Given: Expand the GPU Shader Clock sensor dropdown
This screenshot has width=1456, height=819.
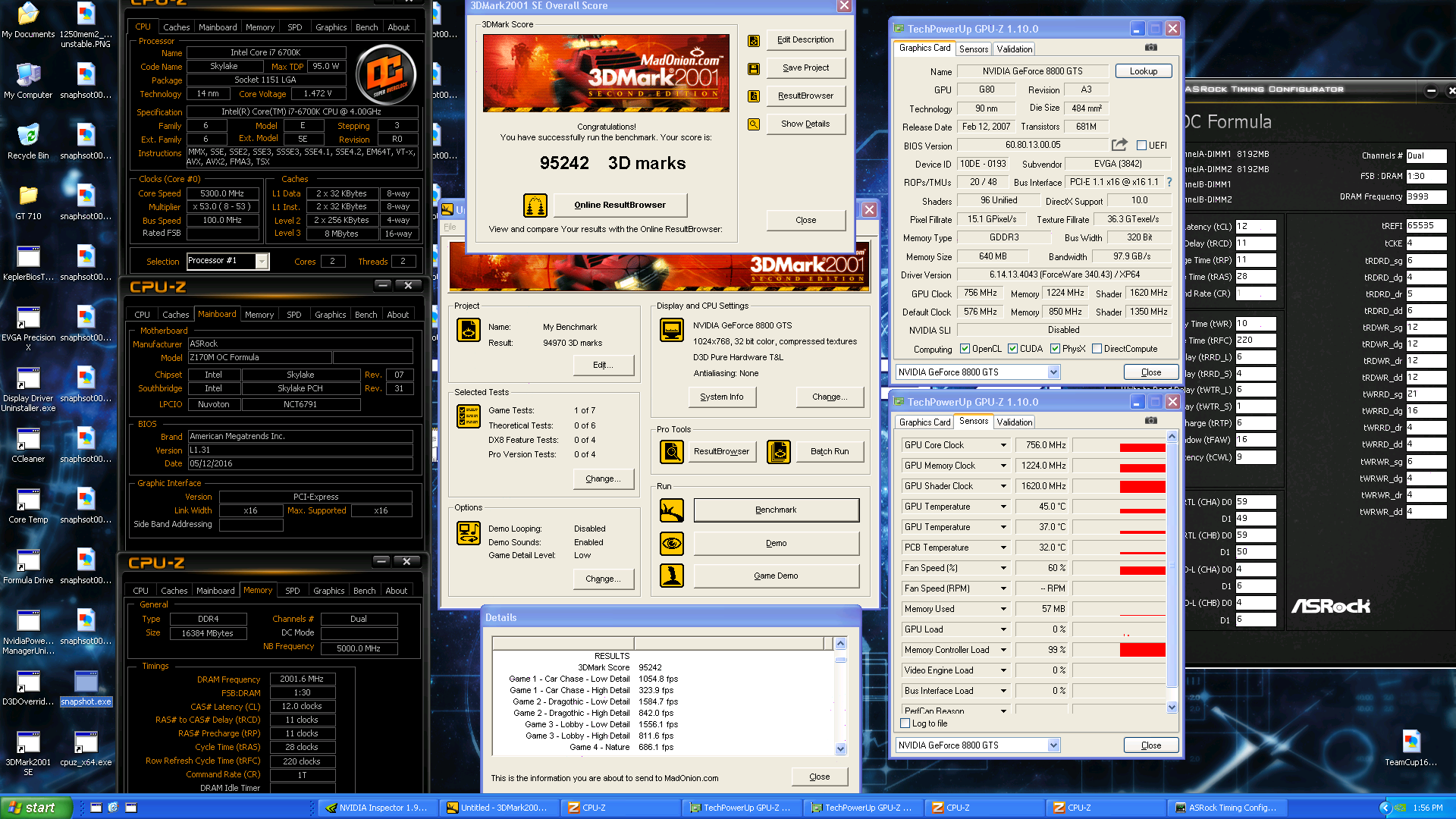Looking at the screenshot, I should click(x=1003, y=486).
